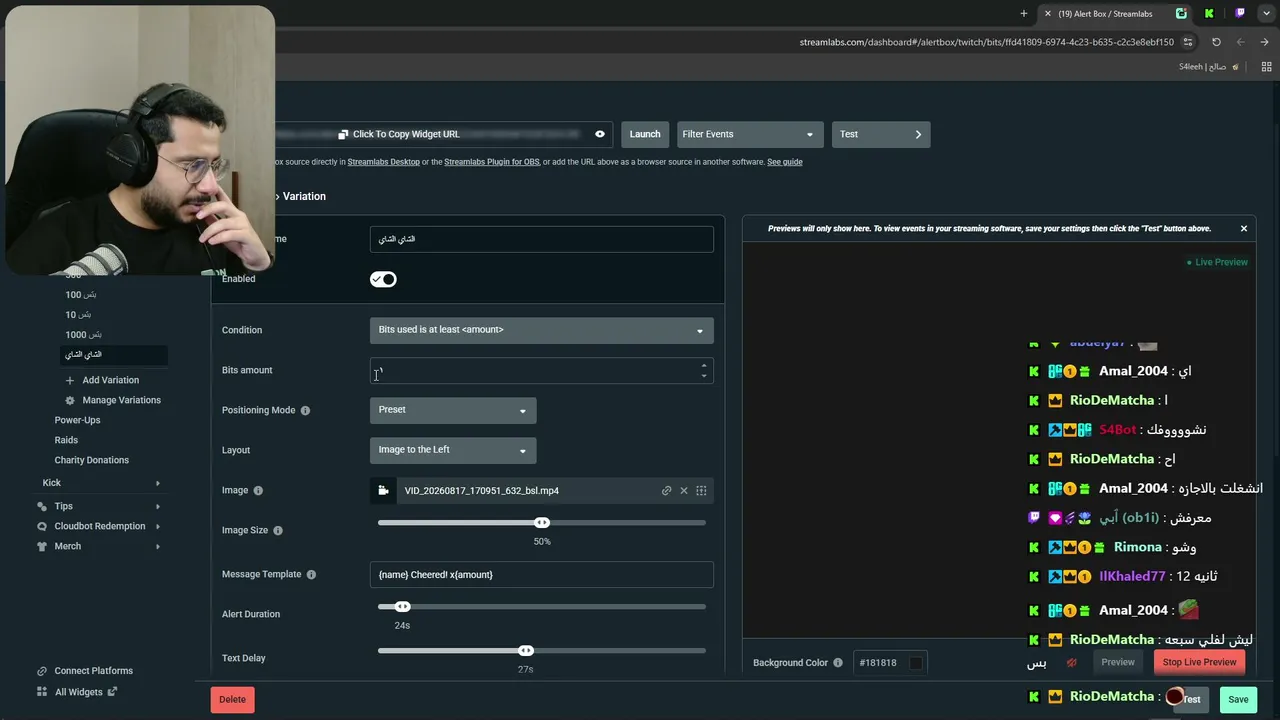This screenshot has width=1280, height=720.
Task: Save the alert box settings
Action: click(x=1238, y=699)
